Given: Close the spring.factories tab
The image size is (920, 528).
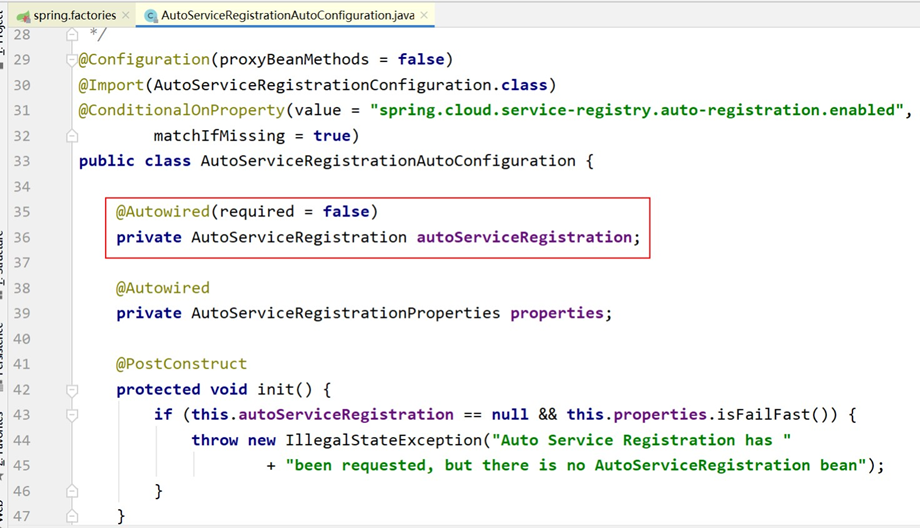Looking at the screenshot, I should 126,15.
